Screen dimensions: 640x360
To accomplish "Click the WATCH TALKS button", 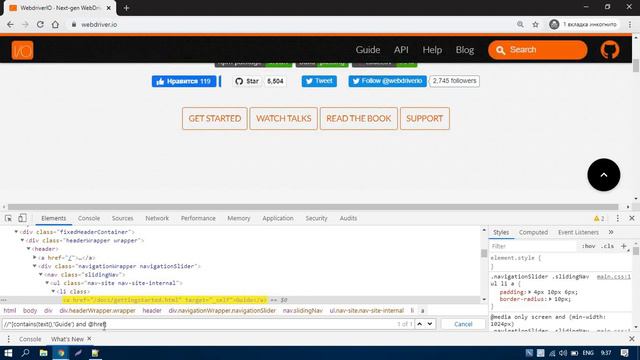I will tap(284, 118).
